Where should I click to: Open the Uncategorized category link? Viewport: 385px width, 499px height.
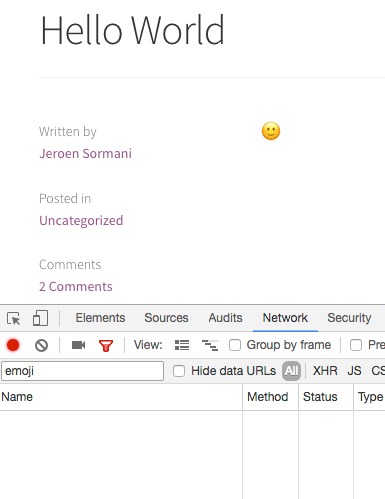tap(81, 221)
